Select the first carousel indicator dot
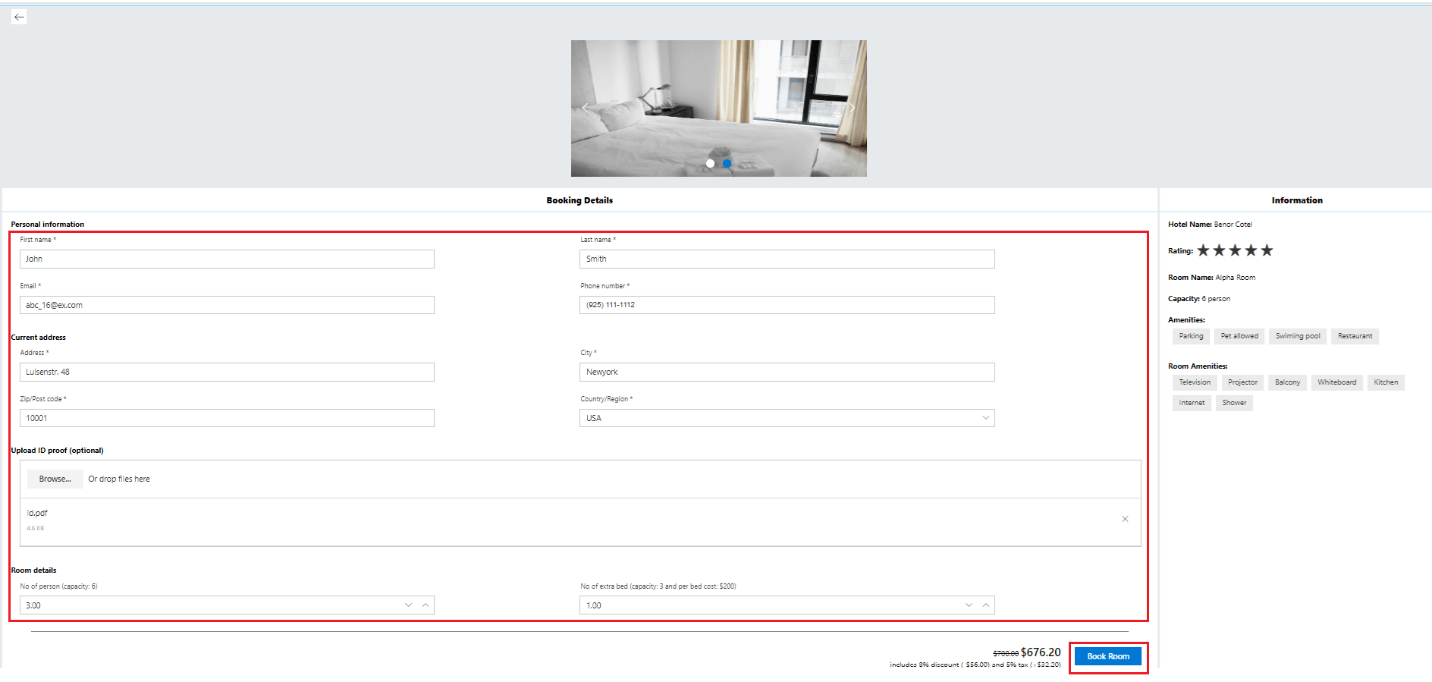 pos(710,163)
